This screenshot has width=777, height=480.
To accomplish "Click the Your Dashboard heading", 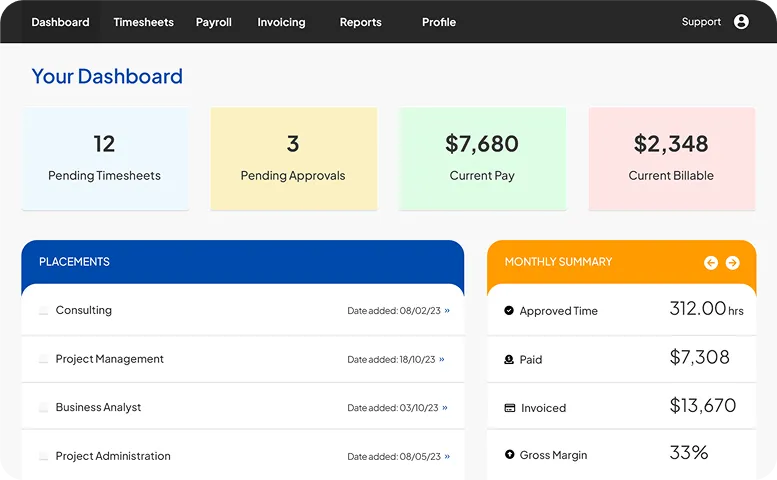I will pyautogui.click(x=107, y=76).
